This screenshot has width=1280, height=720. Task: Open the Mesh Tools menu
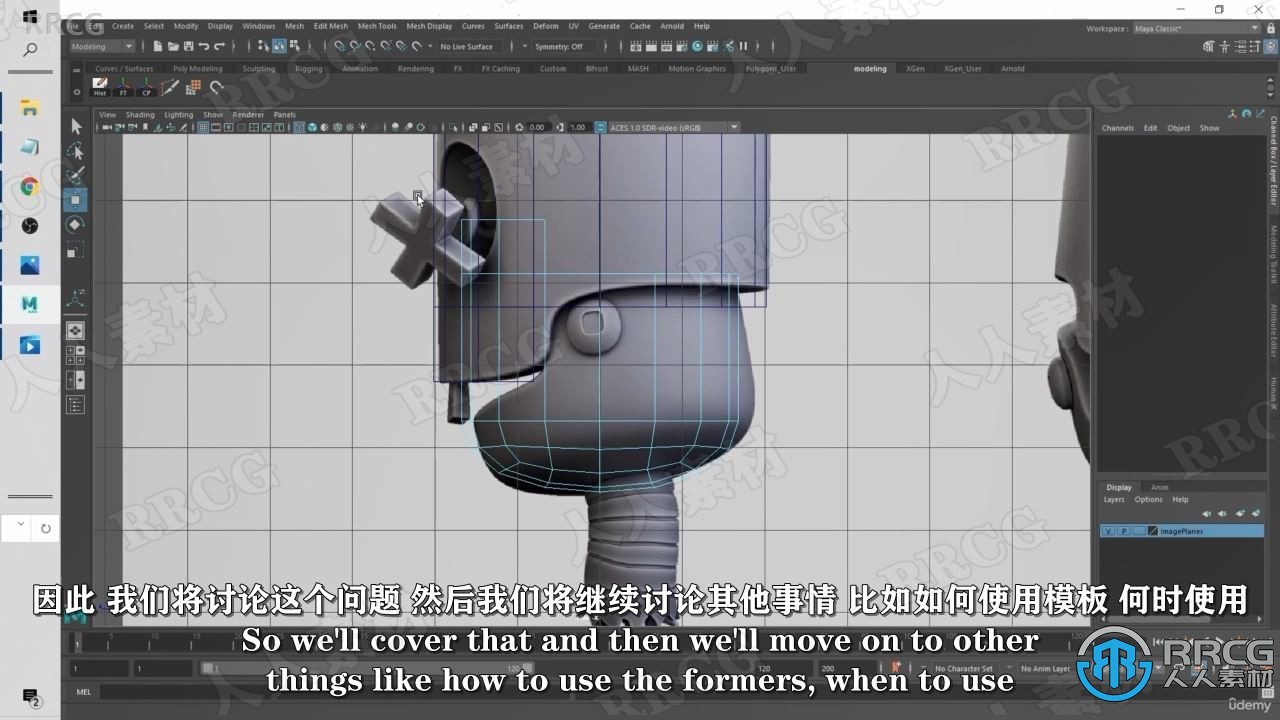coord(377,26)
